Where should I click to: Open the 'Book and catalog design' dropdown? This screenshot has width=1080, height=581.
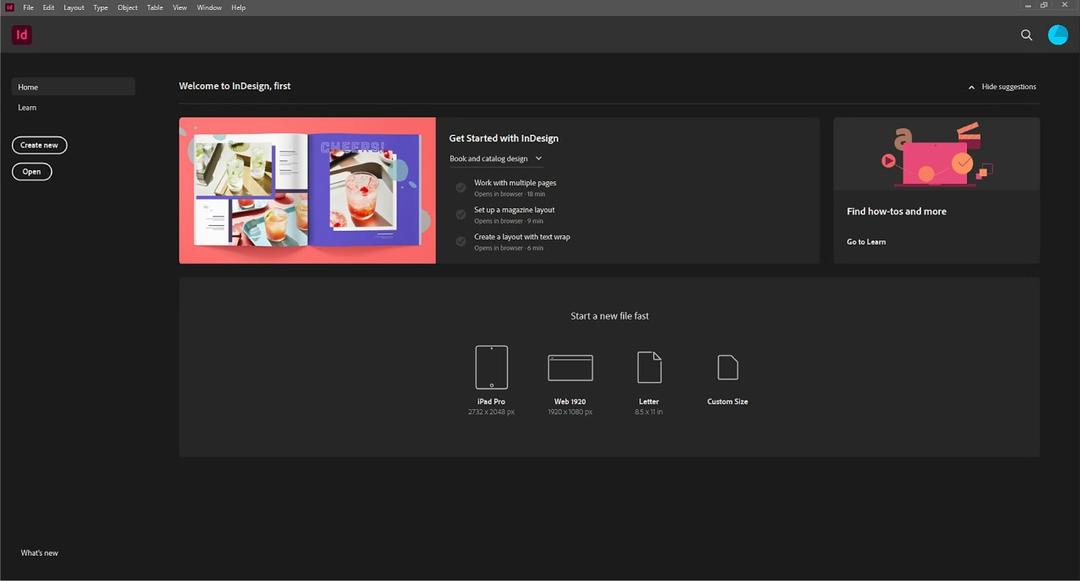point(537,158)
